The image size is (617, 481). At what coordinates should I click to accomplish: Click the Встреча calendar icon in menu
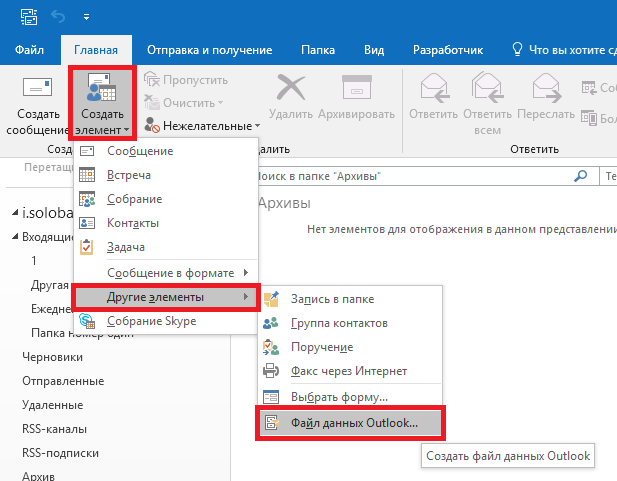(x=87, y=175)
